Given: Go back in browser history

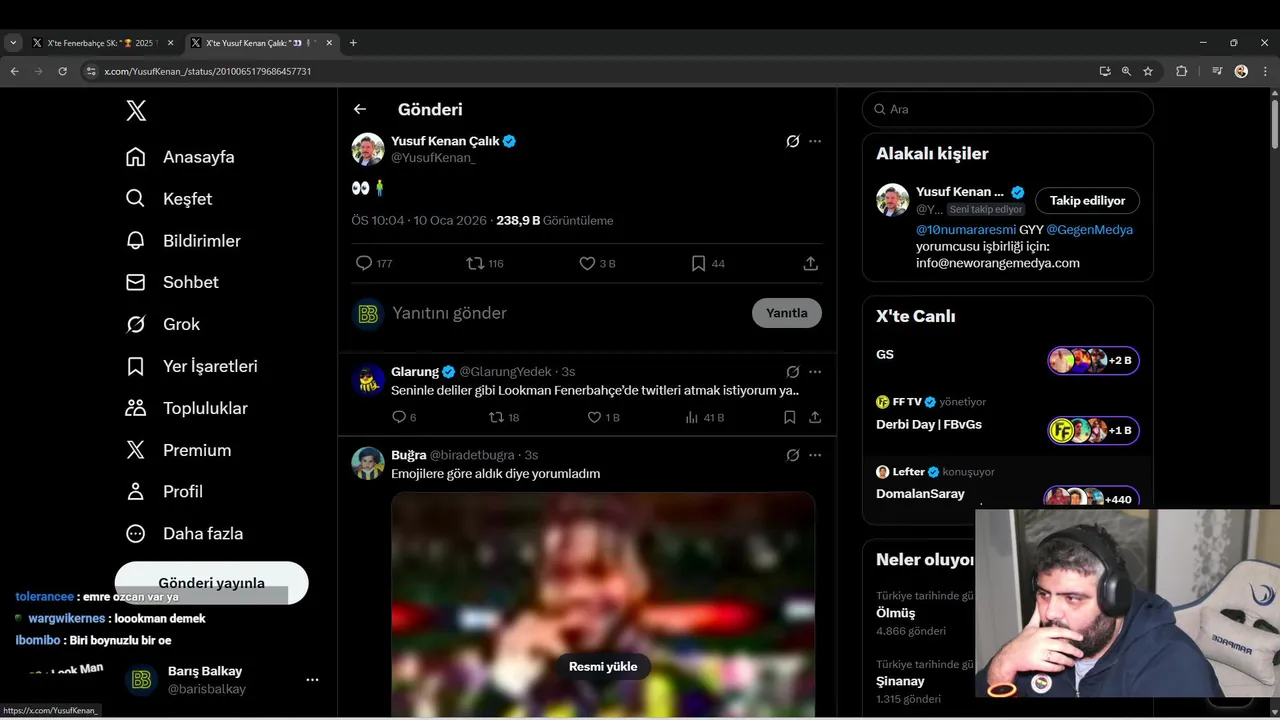Looking at the screenshot, I should pos(14,72).
